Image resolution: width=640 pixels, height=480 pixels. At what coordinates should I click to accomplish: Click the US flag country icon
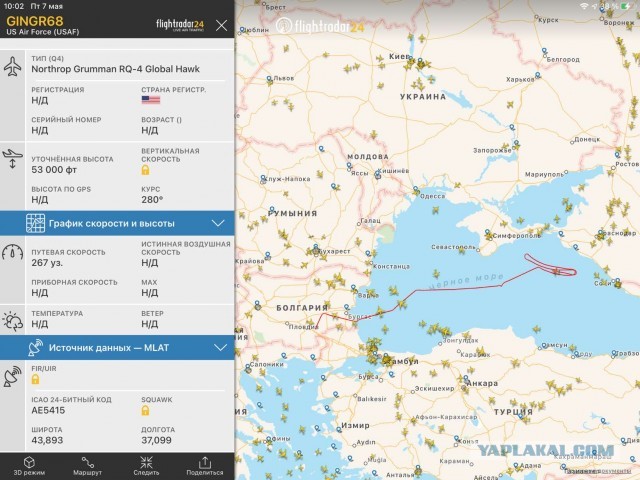tap(151, 100)
